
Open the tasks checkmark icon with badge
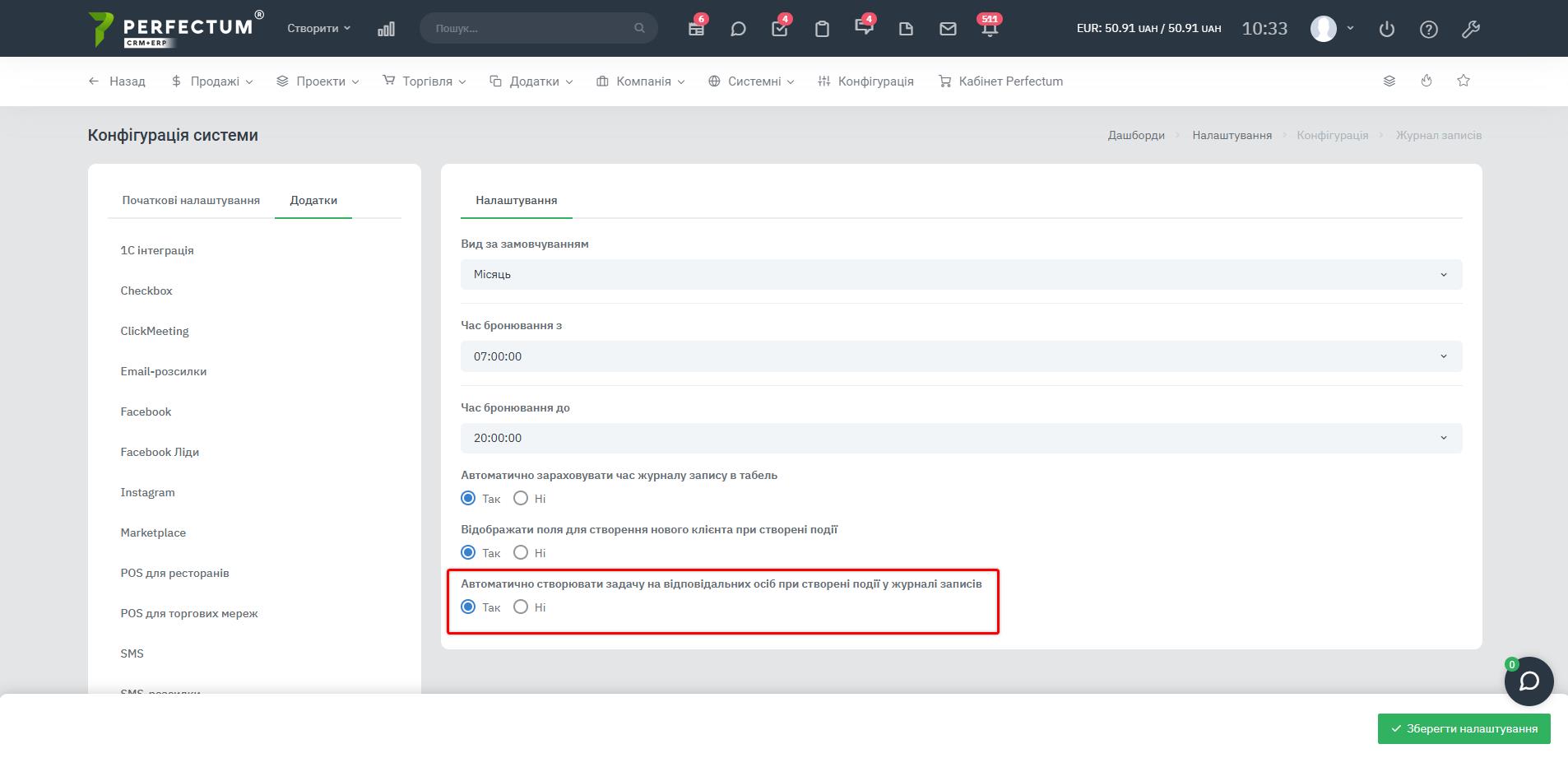(780, 29)
